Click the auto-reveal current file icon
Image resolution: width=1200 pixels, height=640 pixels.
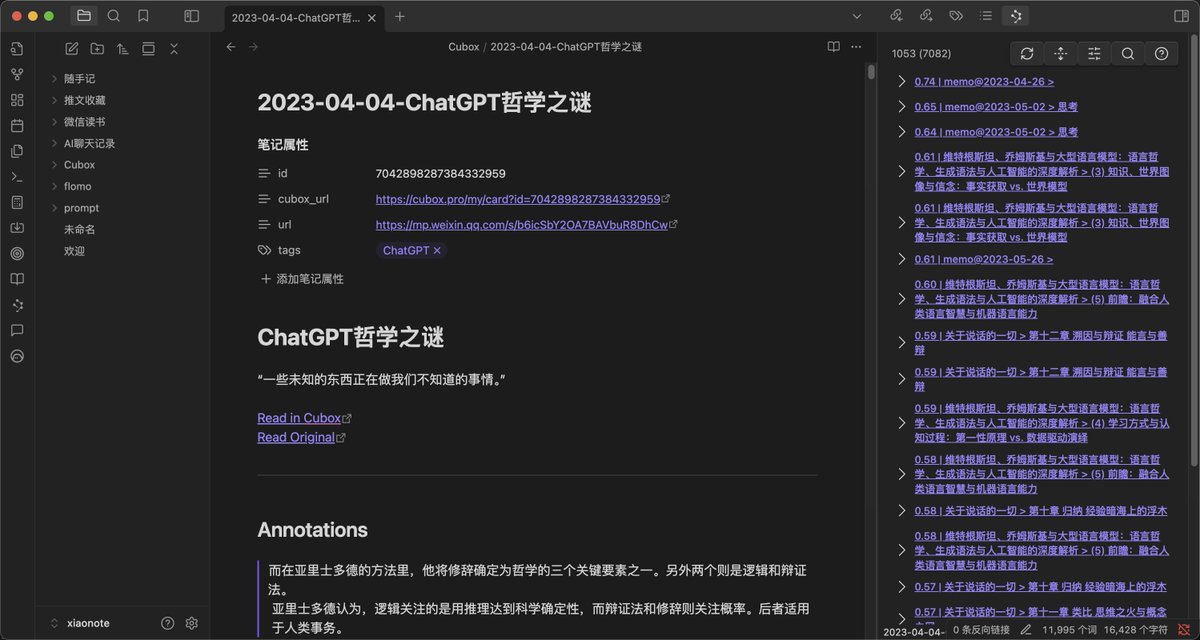(148, 48)
